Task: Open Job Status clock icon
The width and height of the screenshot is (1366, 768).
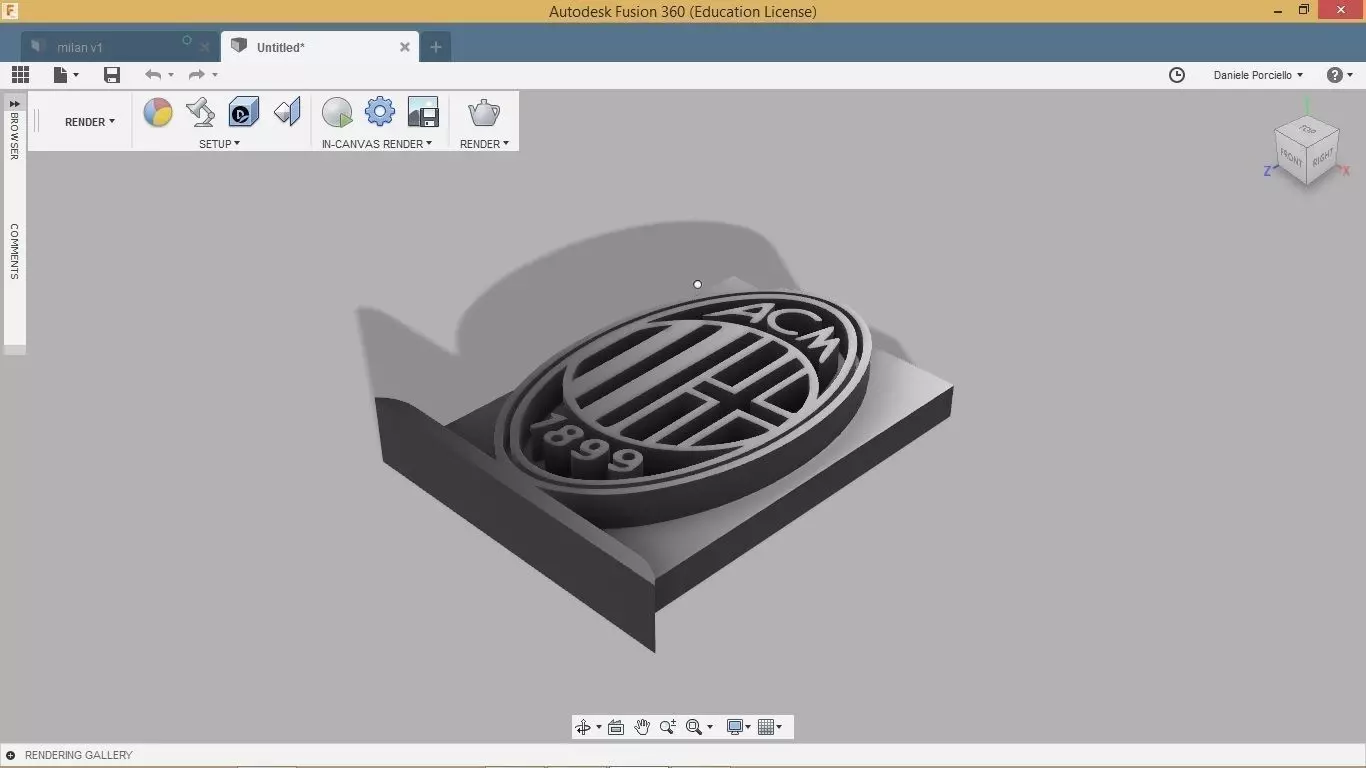Action: click(1177, 75)
